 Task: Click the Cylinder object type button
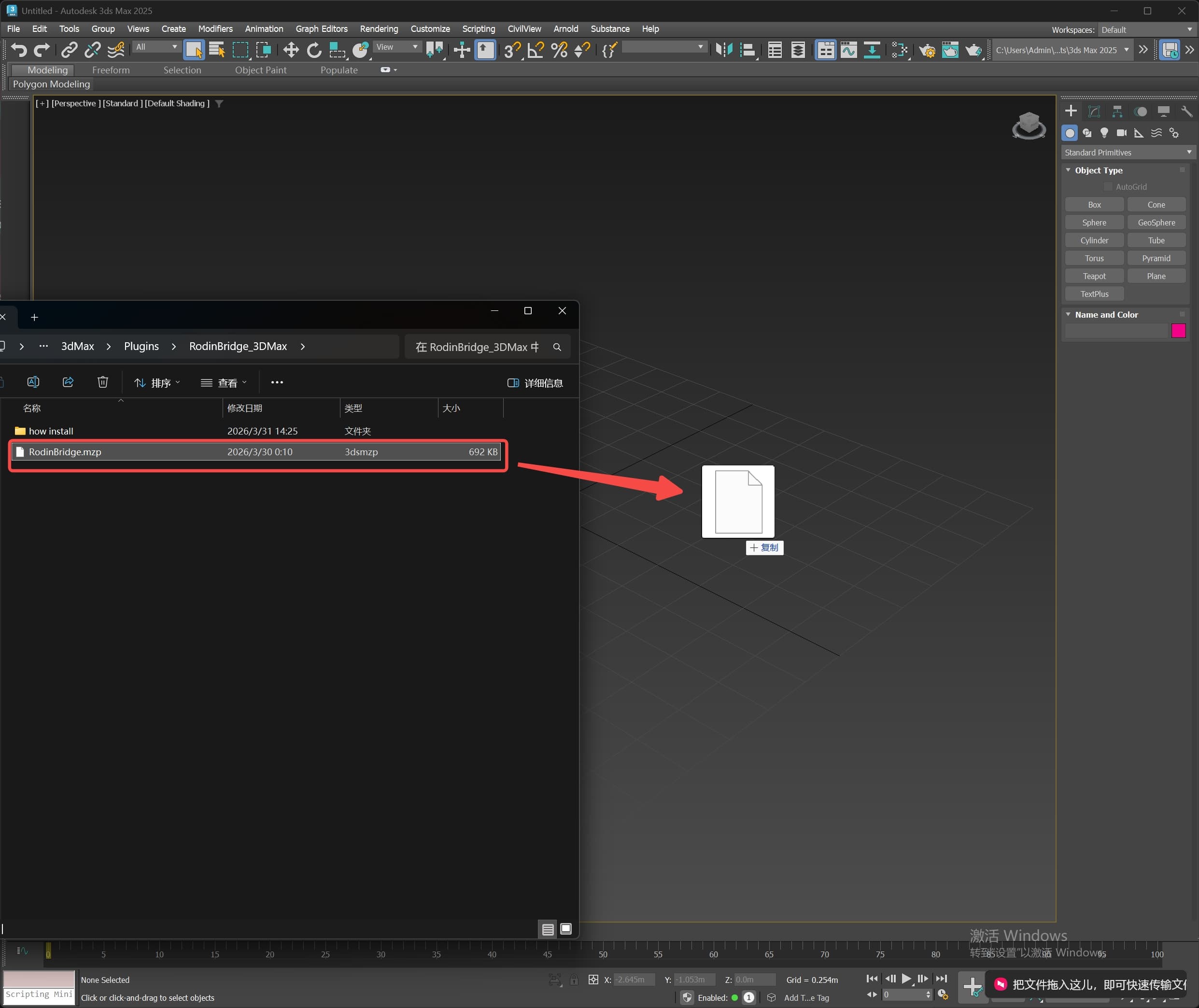1094,240
